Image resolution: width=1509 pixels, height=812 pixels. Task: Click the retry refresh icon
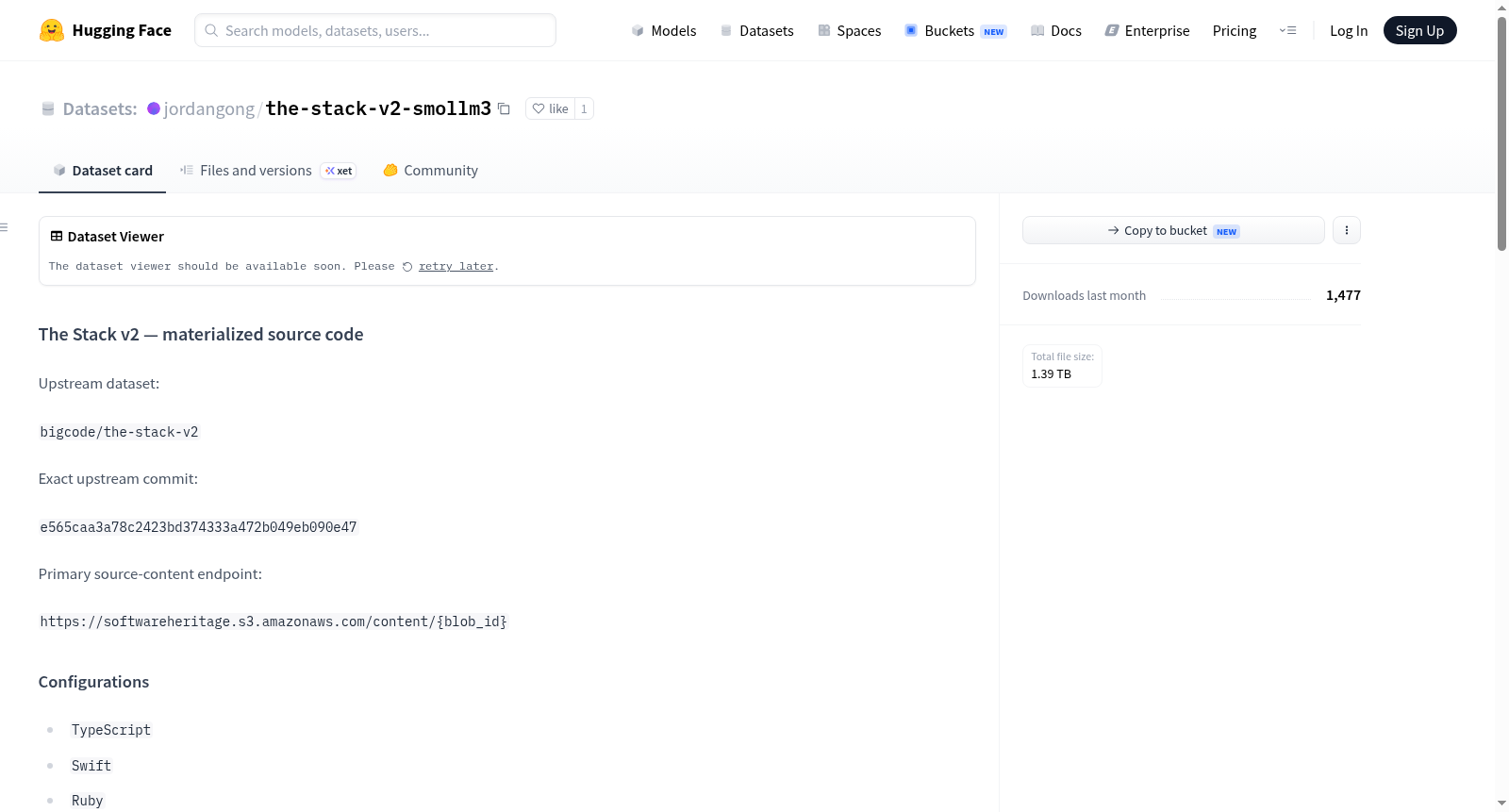tap(407, 267)
